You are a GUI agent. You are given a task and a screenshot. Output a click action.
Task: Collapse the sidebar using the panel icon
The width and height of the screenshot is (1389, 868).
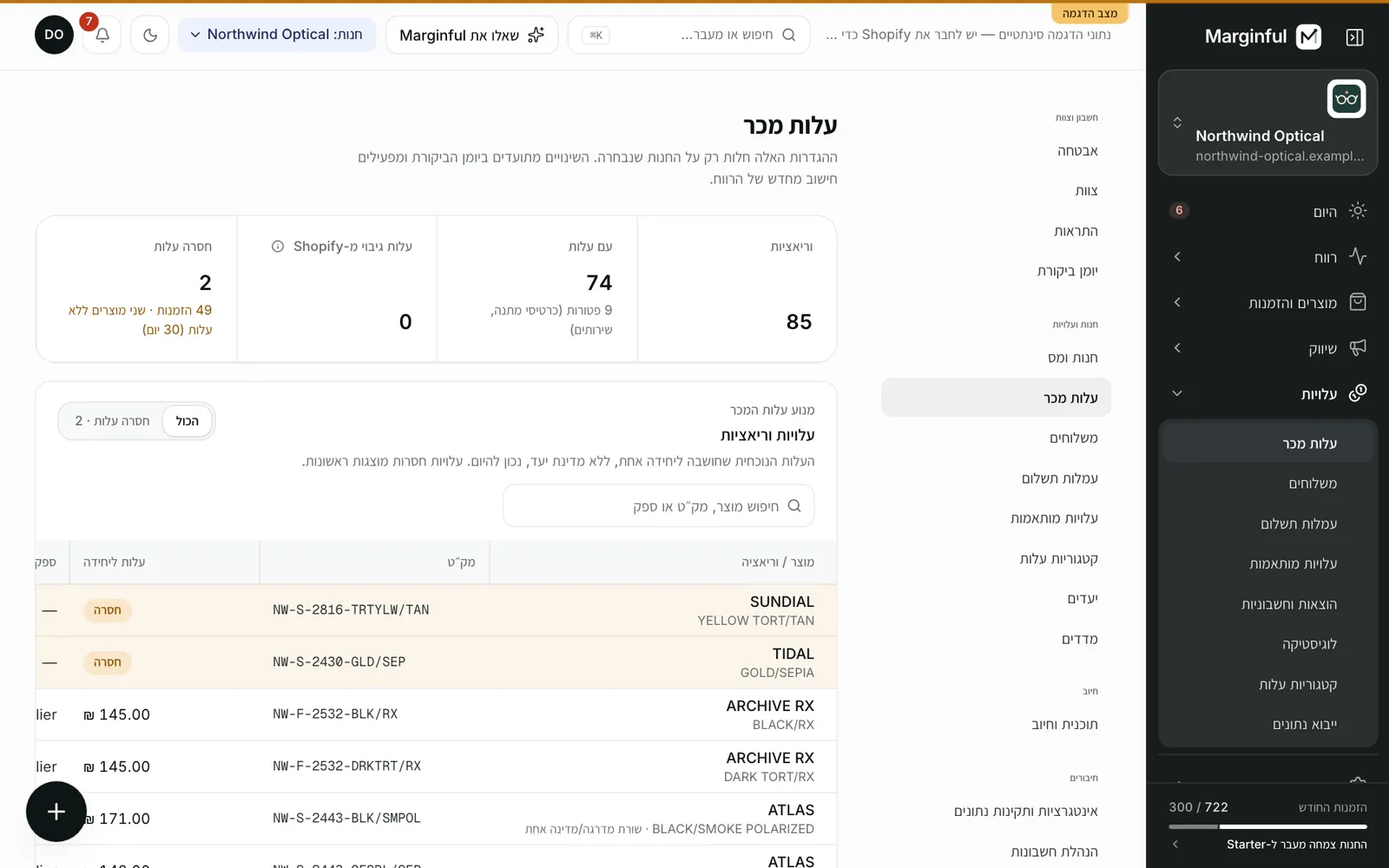(1354, 36)
